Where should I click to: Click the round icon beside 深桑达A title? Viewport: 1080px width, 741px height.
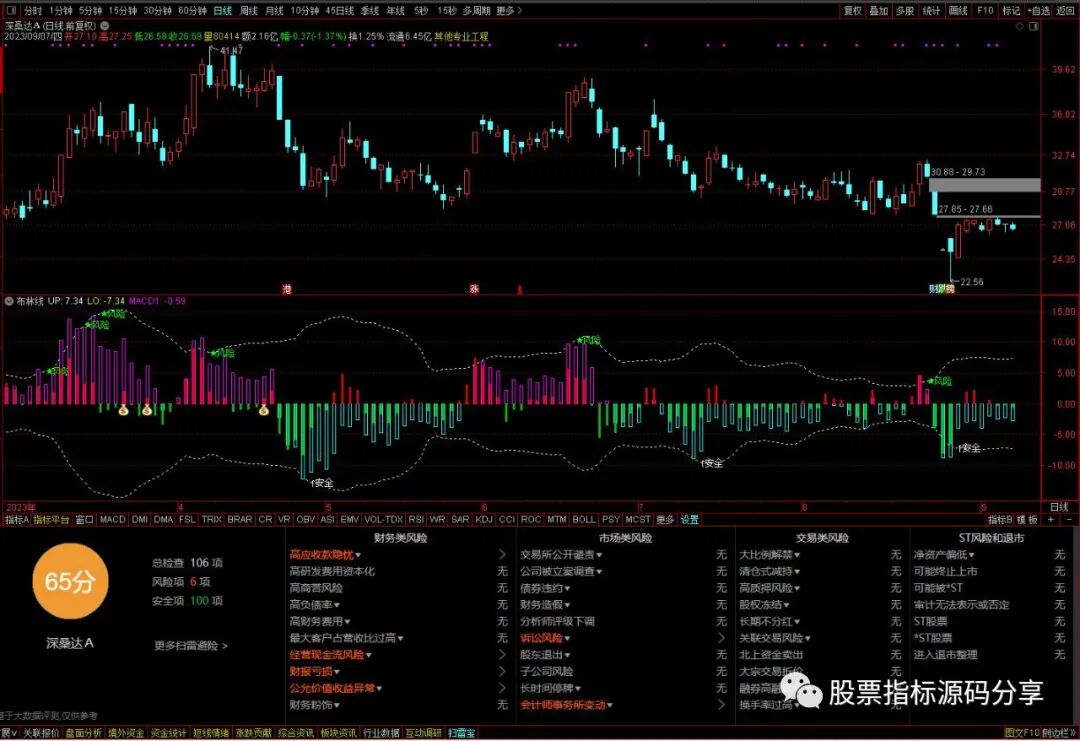coord(105,25)
